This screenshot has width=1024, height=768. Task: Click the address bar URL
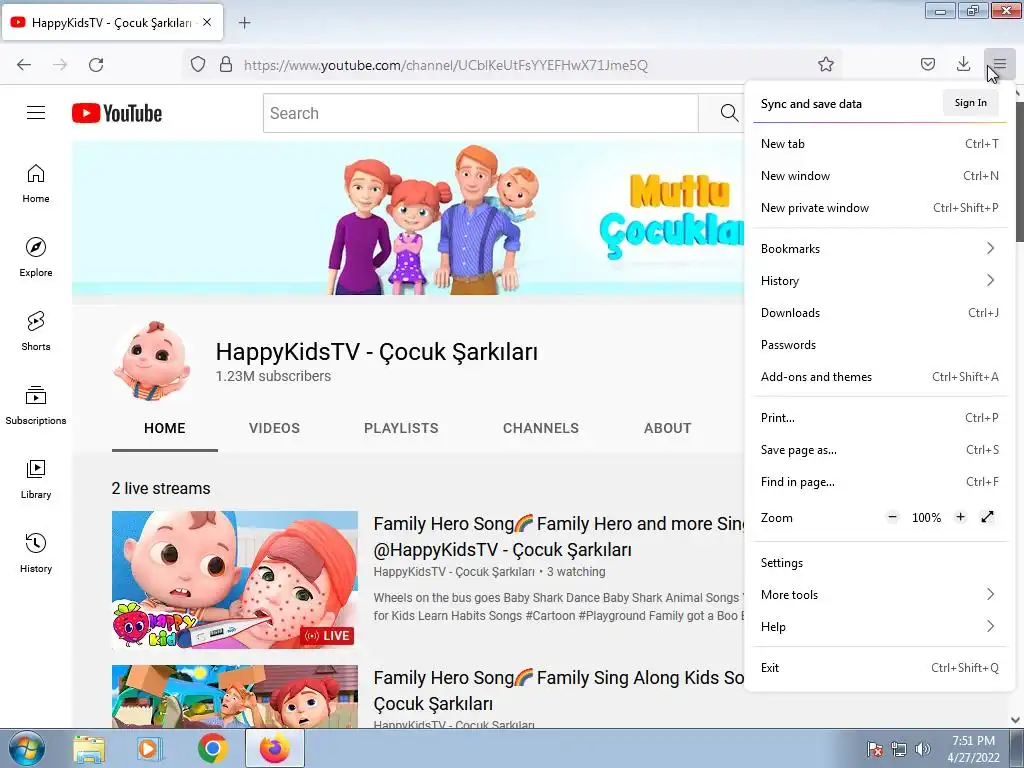point(446,65)
